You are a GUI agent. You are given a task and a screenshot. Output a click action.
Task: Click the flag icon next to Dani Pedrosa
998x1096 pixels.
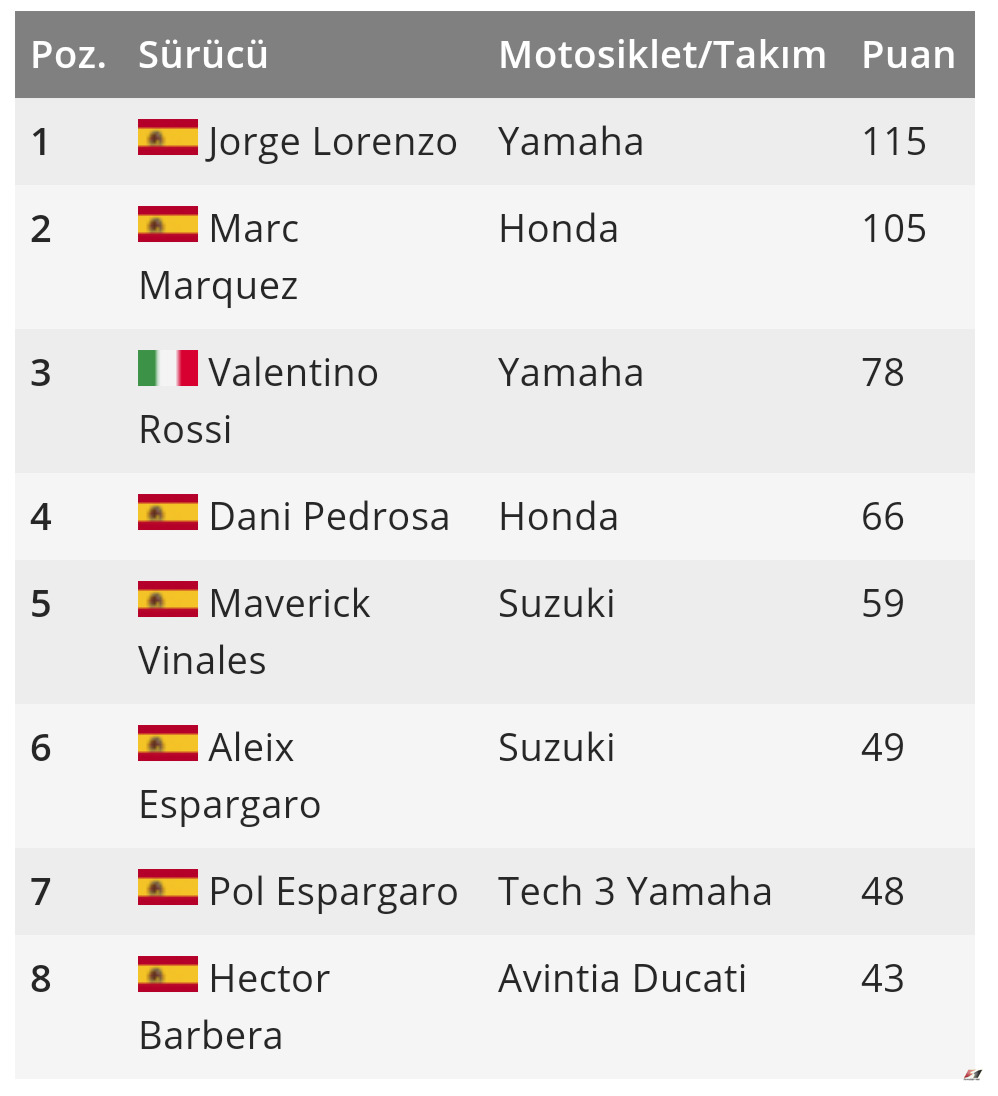click(168, 512)
